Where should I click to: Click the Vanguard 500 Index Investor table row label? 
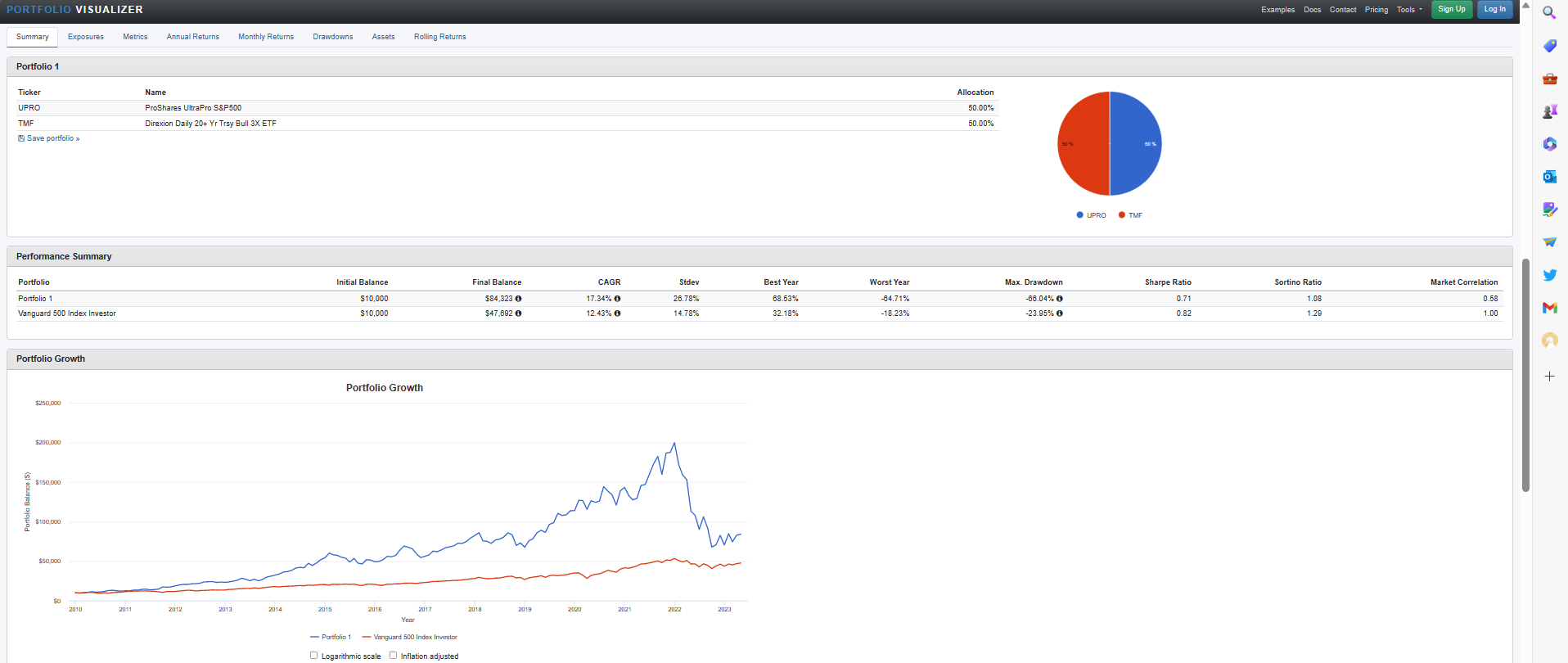point(67,313)
